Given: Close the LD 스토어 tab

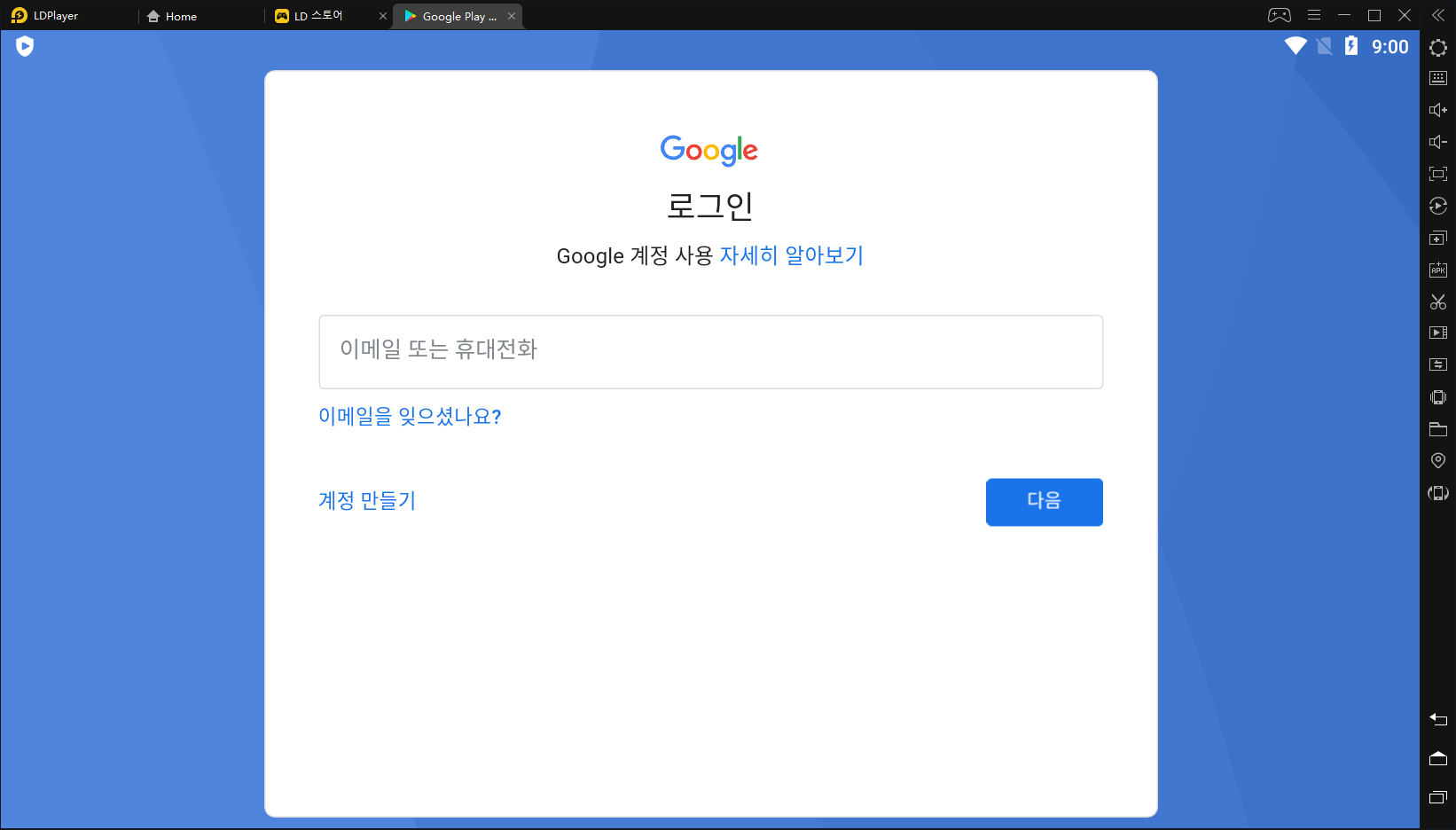Looking at the screenshot, I should pyautogui.click(x=383, y=16).
